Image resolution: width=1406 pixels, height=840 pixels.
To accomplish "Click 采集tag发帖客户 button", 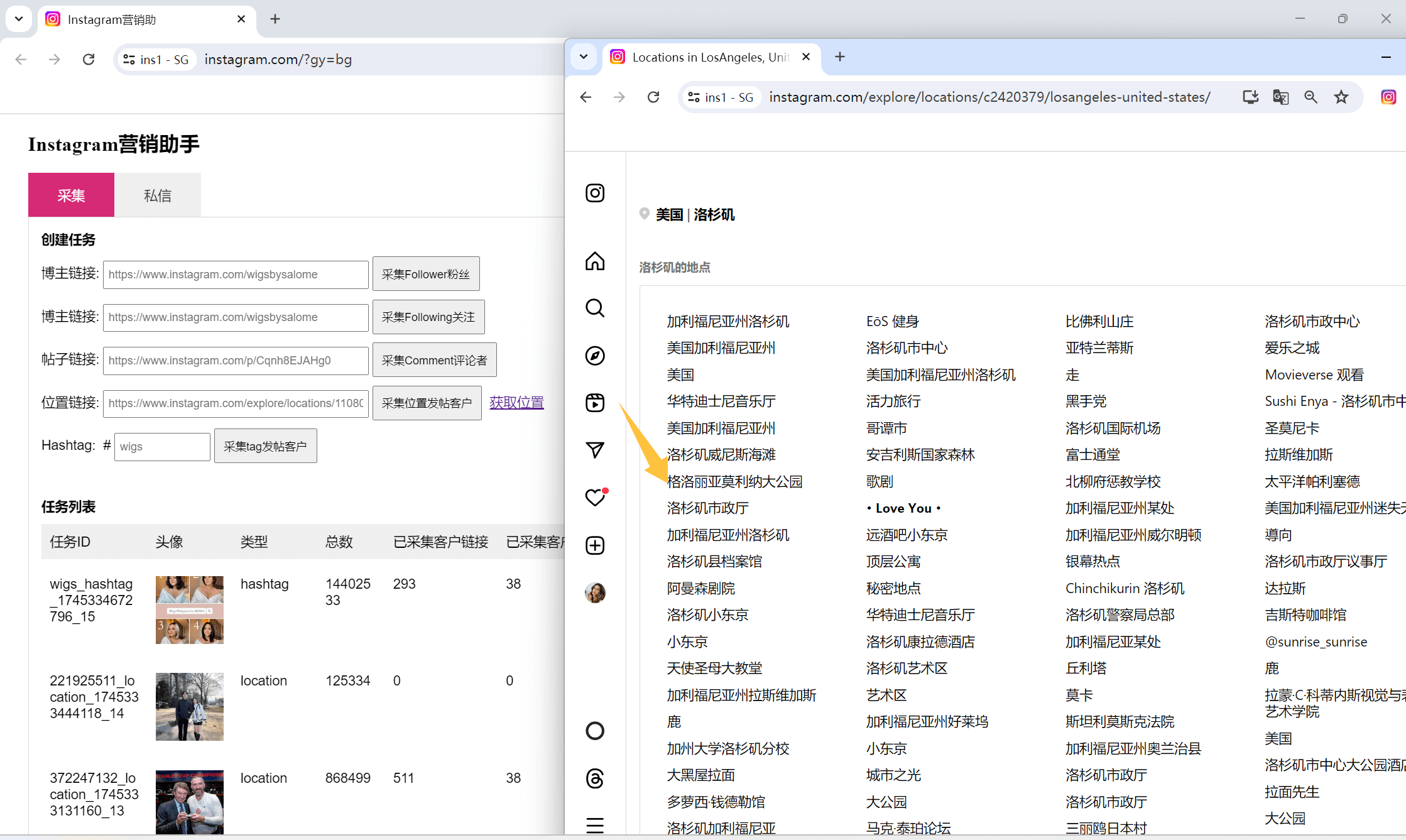I will (266, 446).
